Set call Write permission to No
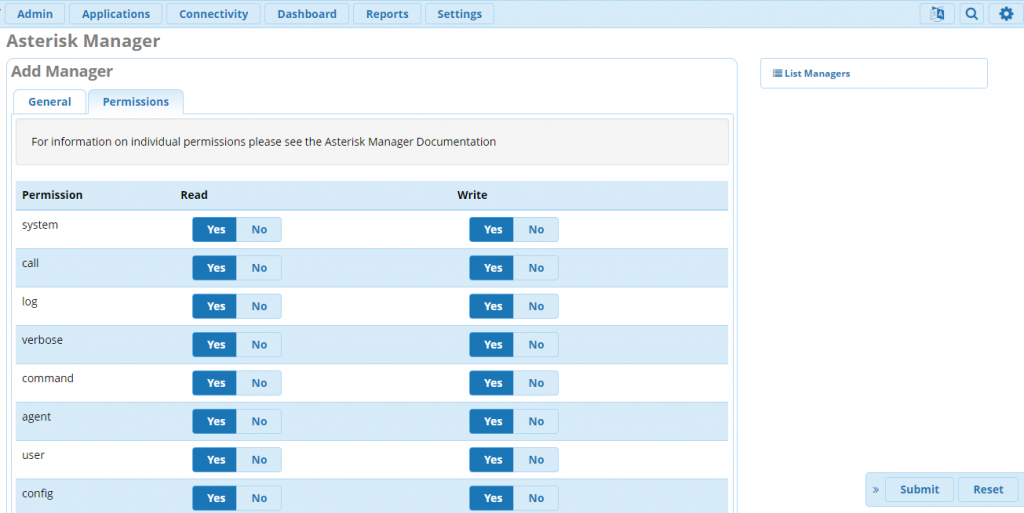This screenshot has width=1024, height=513. tap(536, 268)
